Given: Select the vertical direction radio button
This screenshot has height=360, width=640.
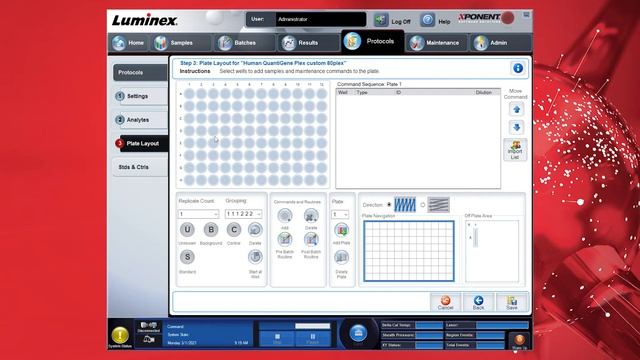Looking at the screenshot, I should click(389, 204).
